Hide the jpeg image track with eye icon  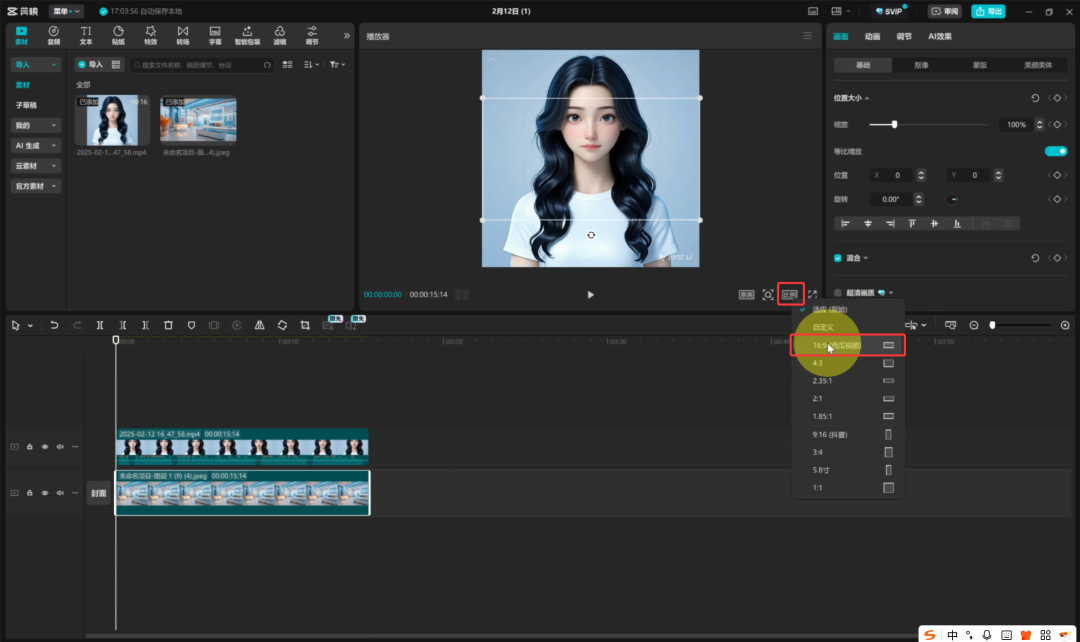click(45, 493)
